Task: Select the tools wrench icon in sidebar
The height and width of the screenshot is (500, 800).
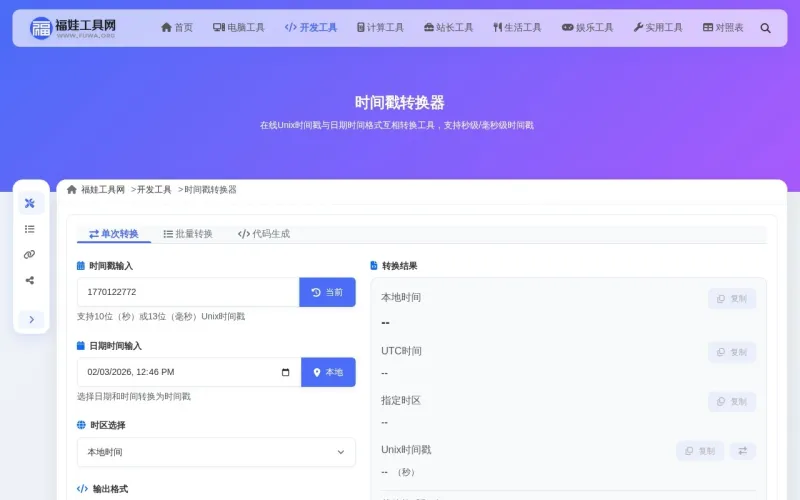Action: 30,203
